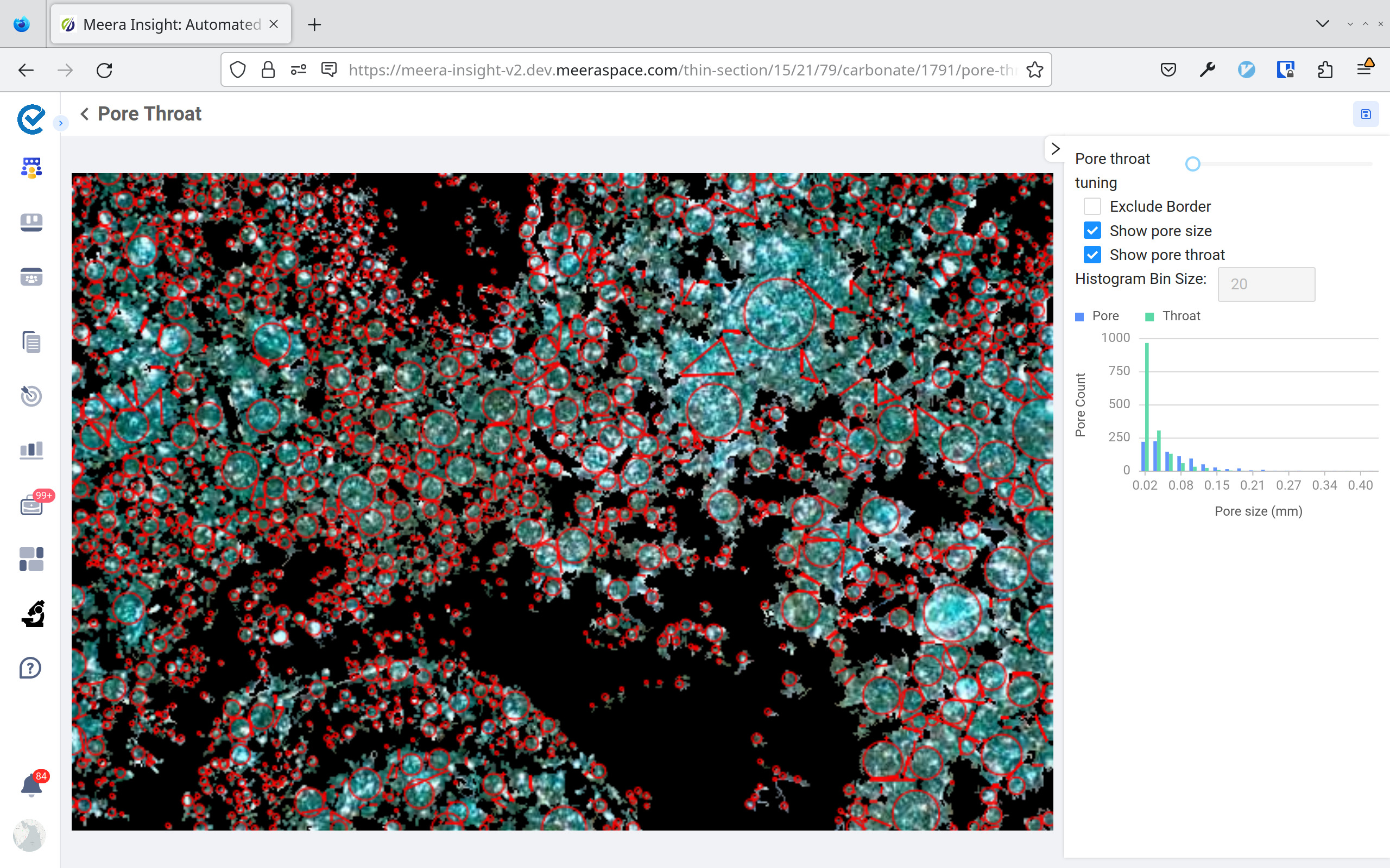Open the dashboard tiles sidebar icon
This screenshot has height=868, width=1390.
(31, 559)
